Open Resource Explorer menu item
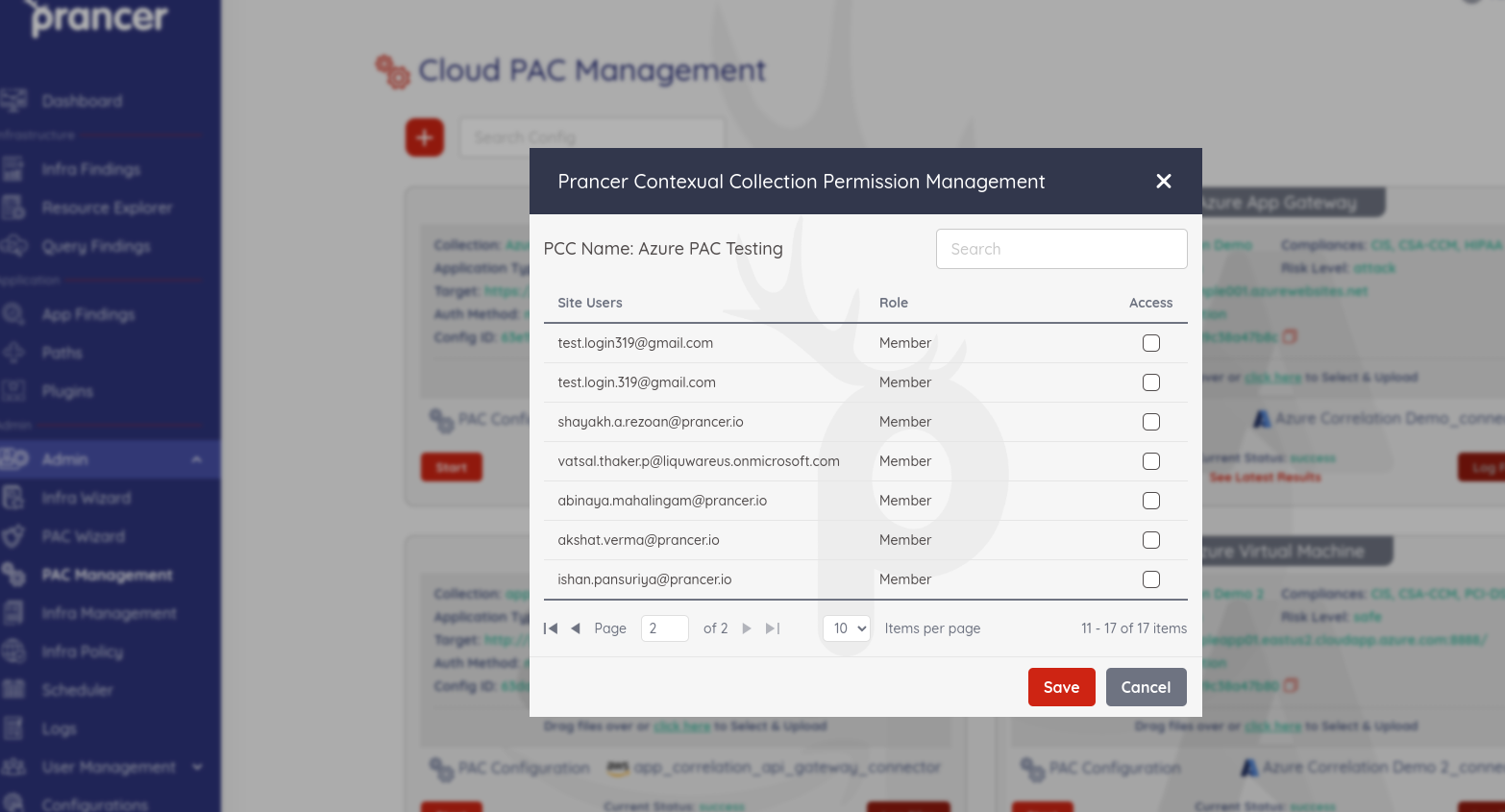The width and height of the screenshot is (1505, 812). (x=108, y=208)
